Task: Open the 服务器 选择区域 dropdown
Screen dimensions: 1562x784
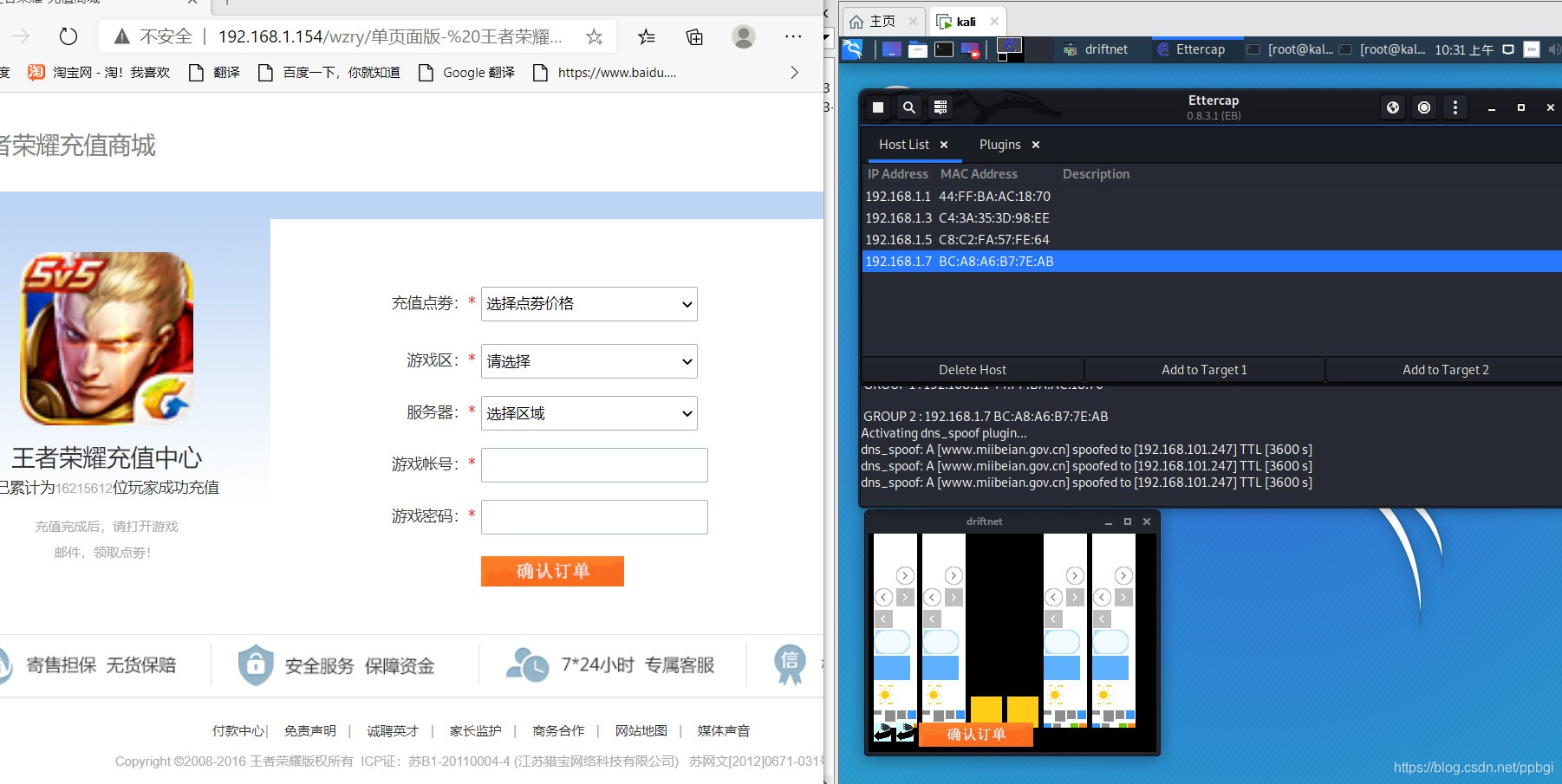Action: pos(589,413)
